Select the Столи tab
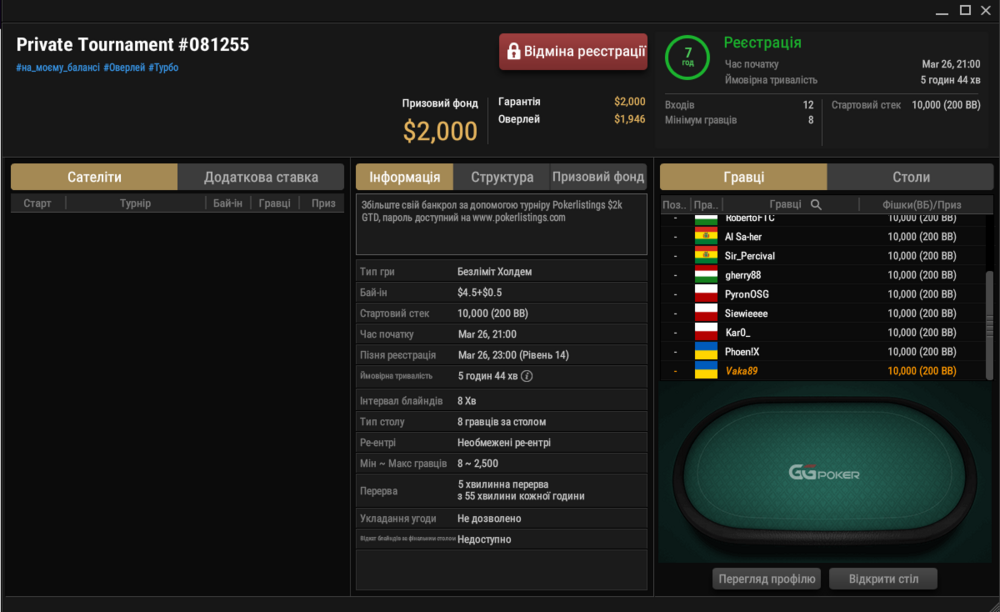The image size is (1000, 612). pos(910,177)
